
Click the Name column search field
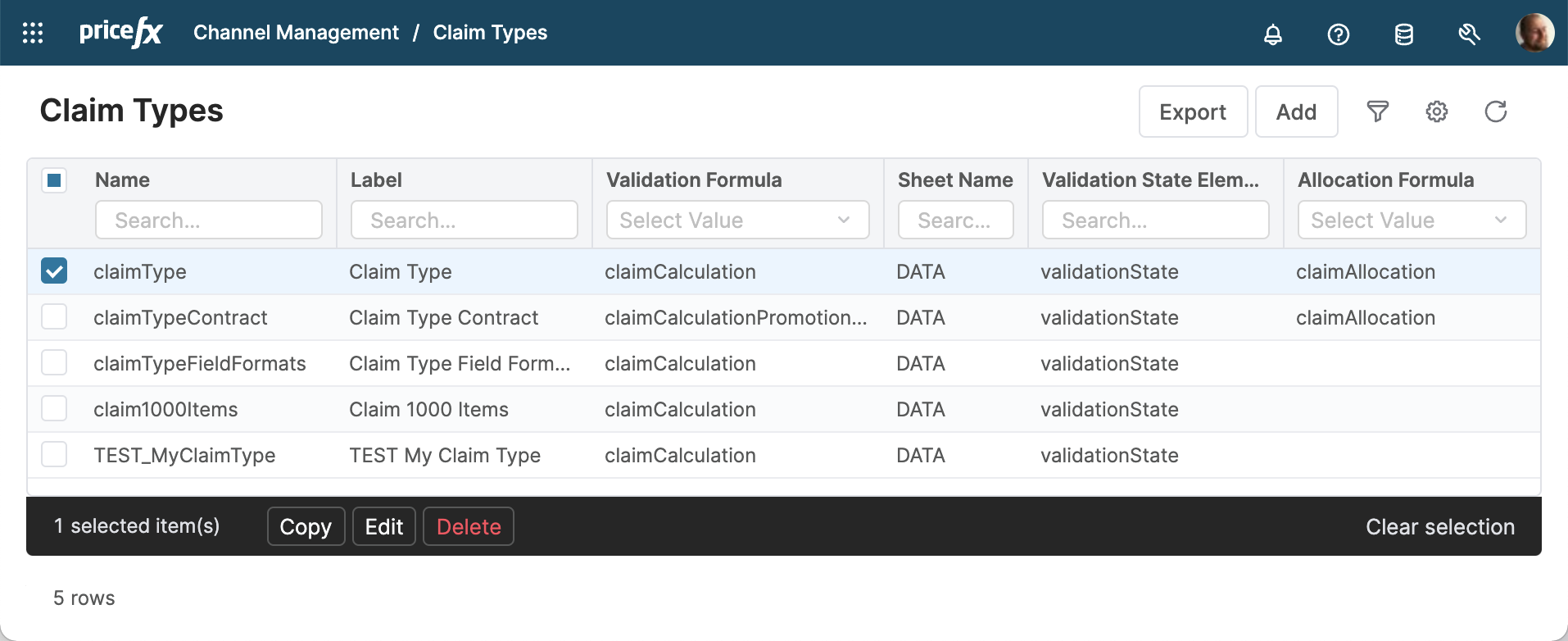point(209,220)
